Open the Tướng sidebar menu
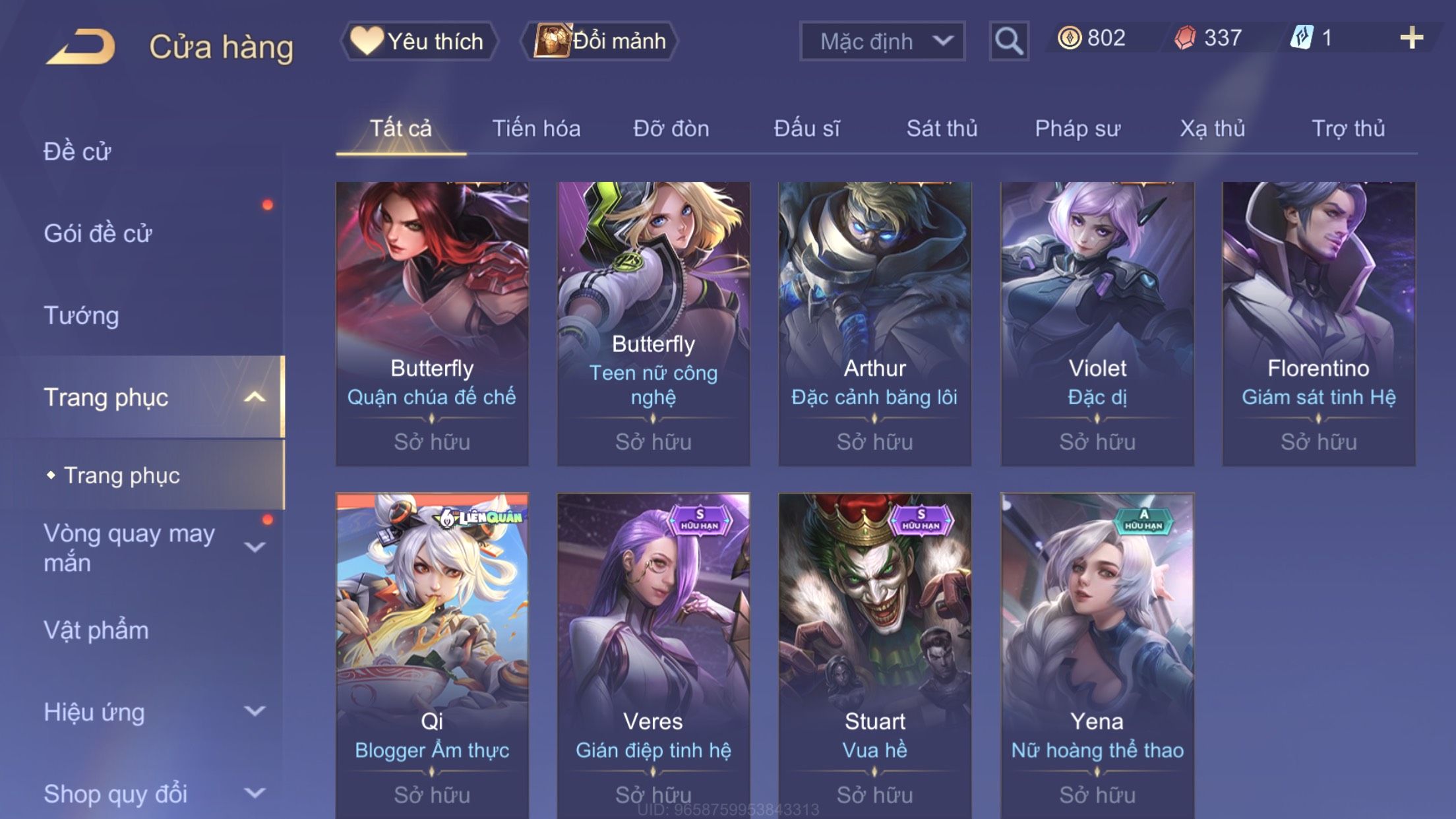 click(x=81, y=315)
